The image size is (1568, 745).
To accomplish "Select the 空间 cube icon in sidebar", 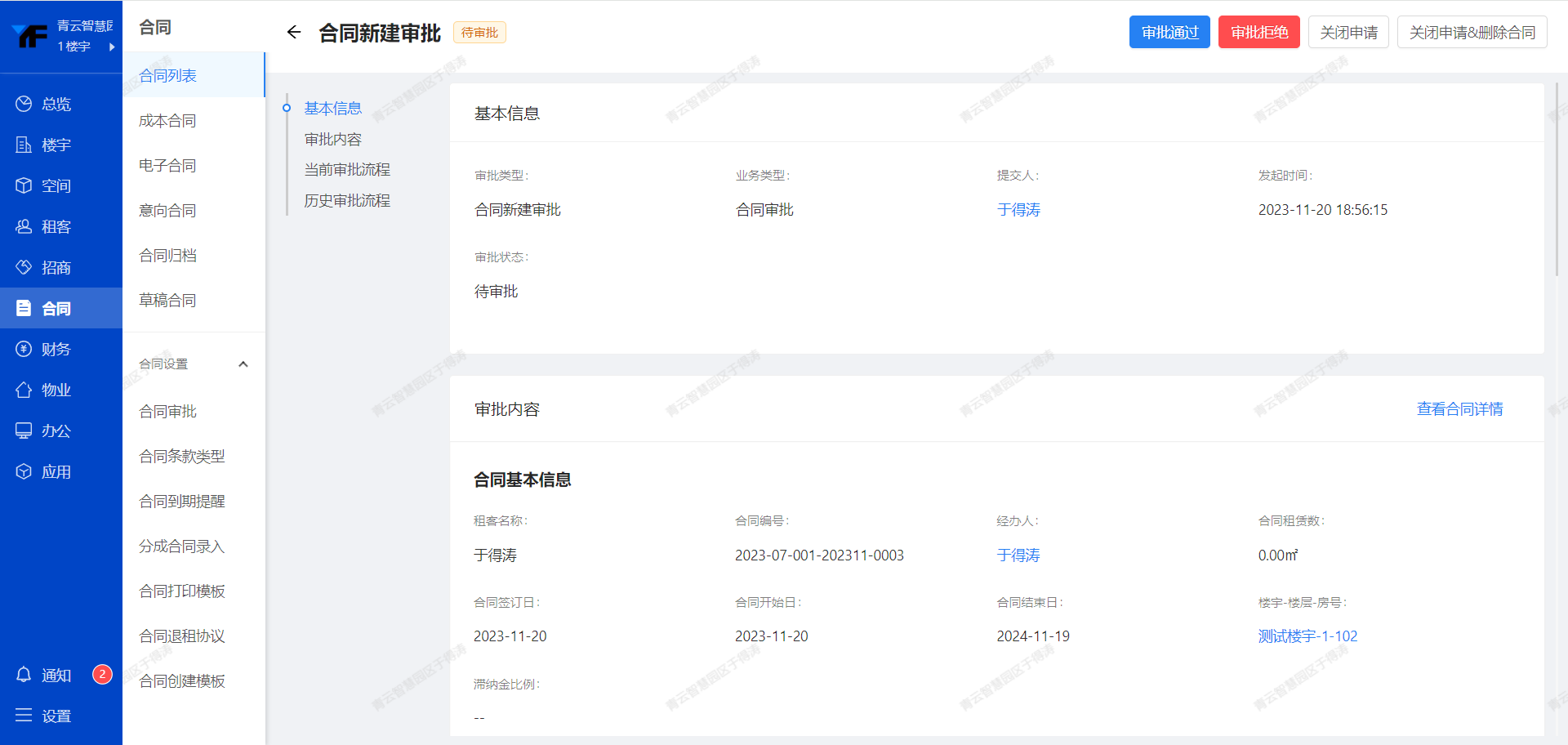I will click(24, 185).
